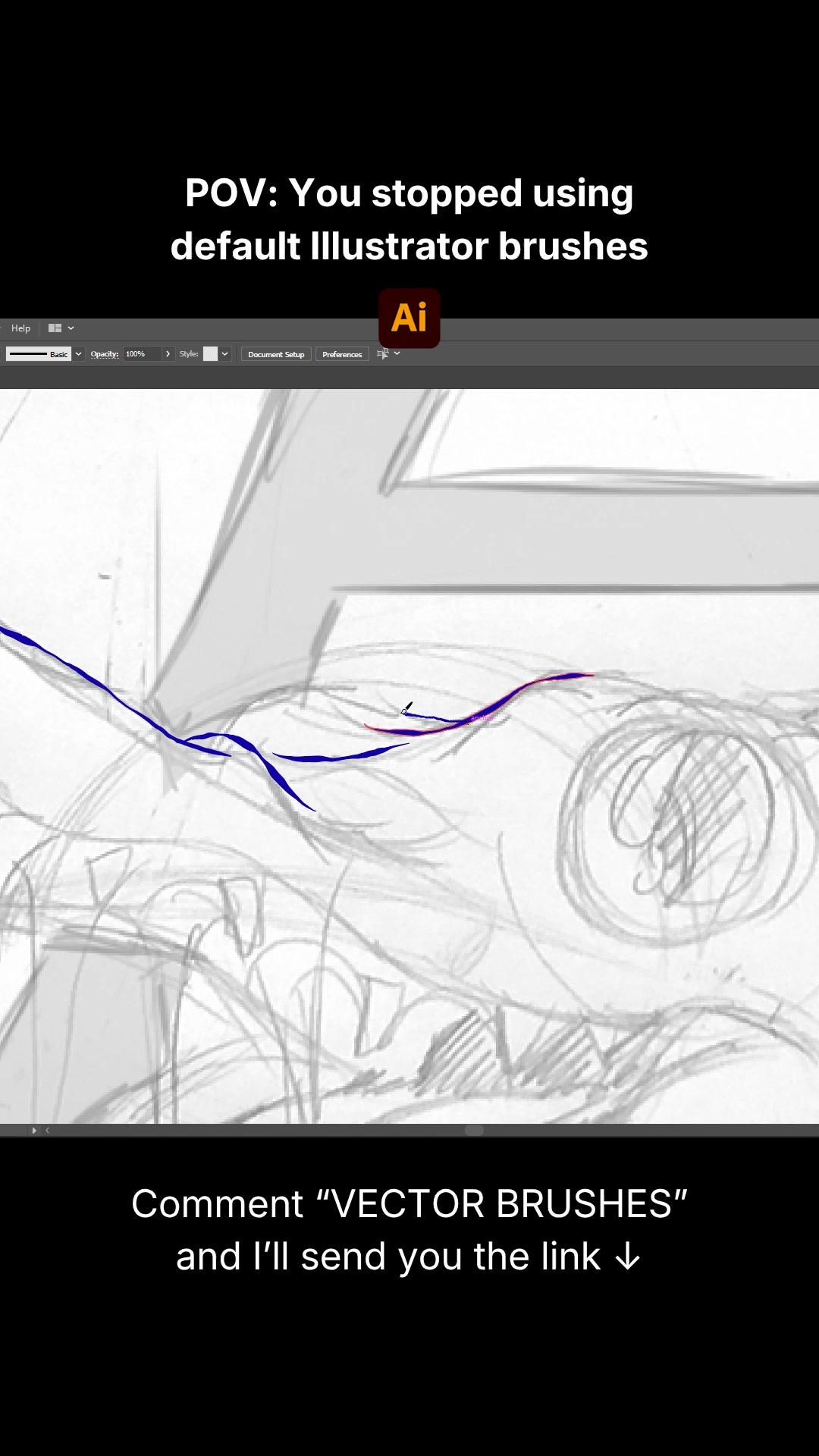Click the Basic stroke preview box
The height and width of the screenshot is (1456, 819).
(x=39, y=354)
